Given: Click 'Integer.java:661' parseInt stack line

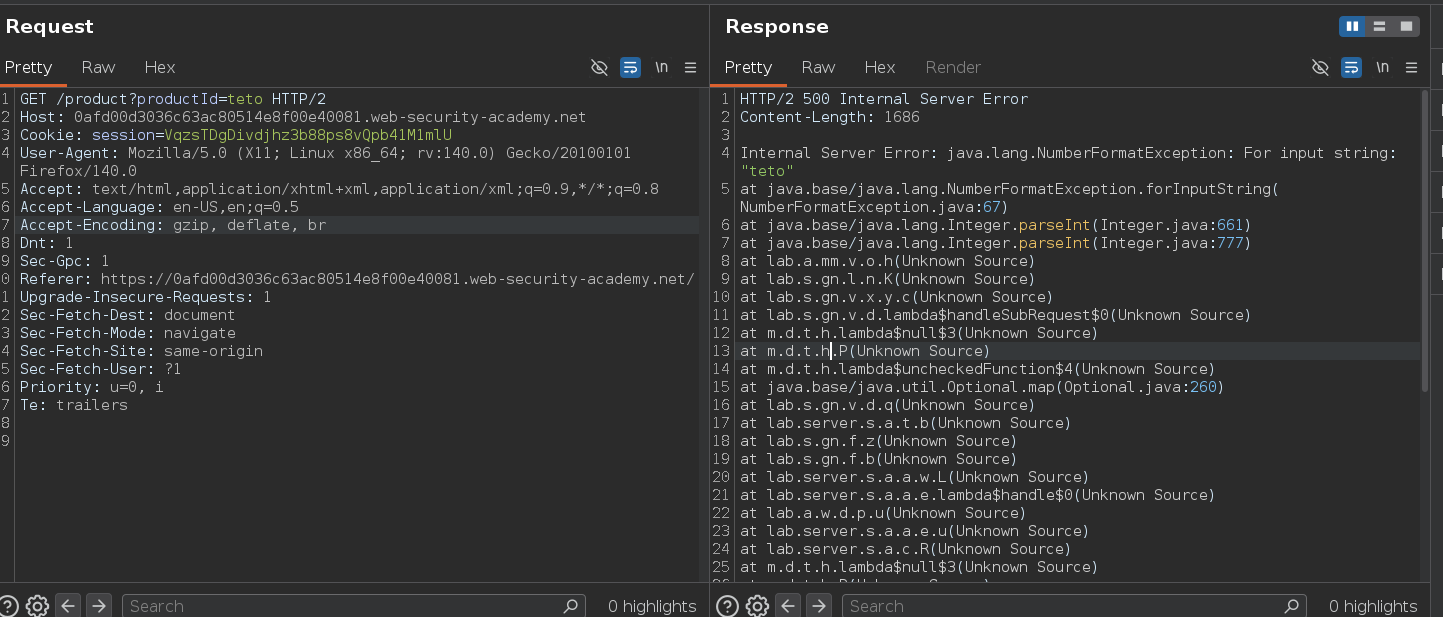Looking at the screenshot, I should tap(995, 225).
